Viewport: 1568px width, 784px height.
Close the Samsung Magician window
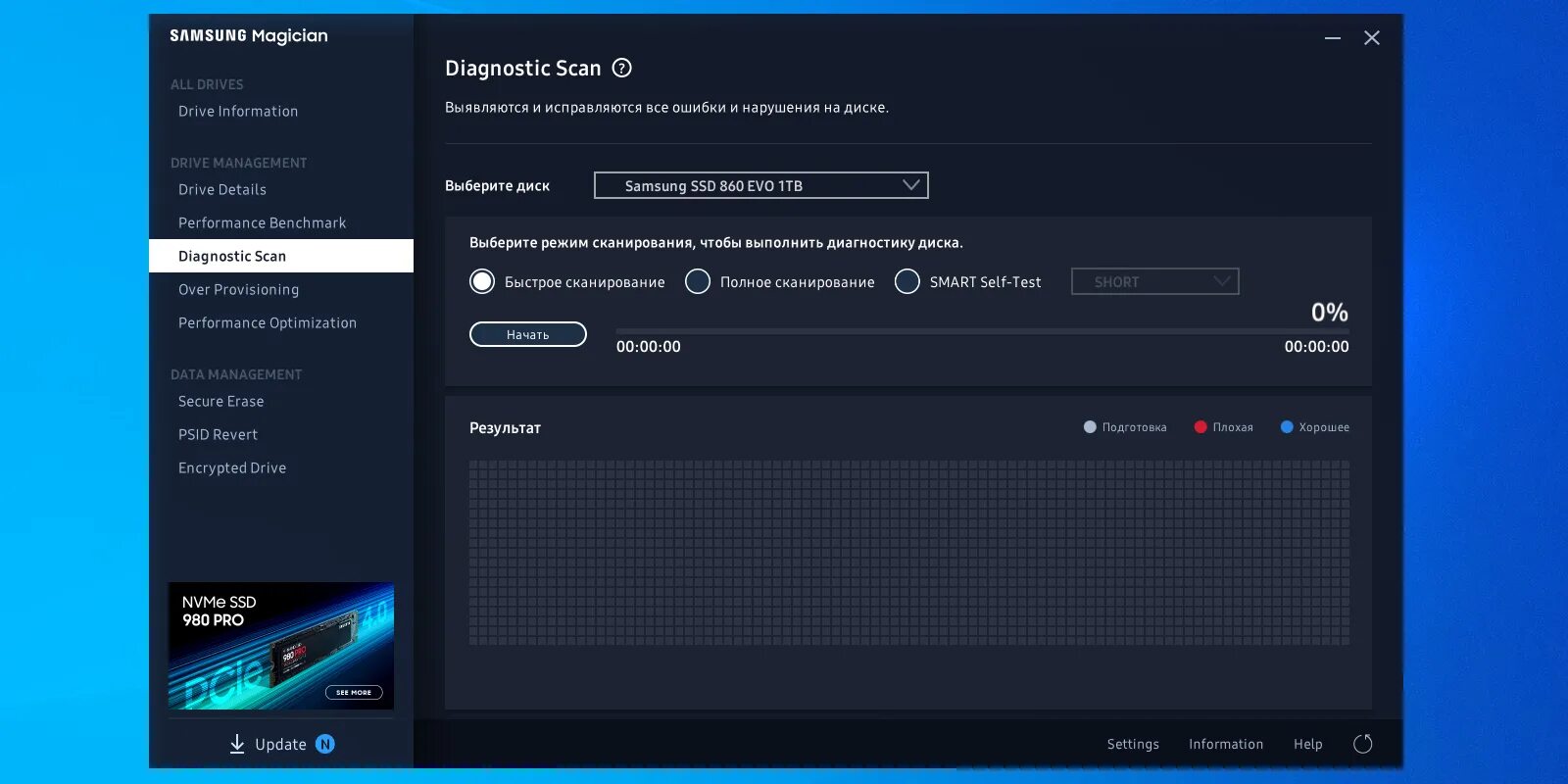click(1372, 37)
